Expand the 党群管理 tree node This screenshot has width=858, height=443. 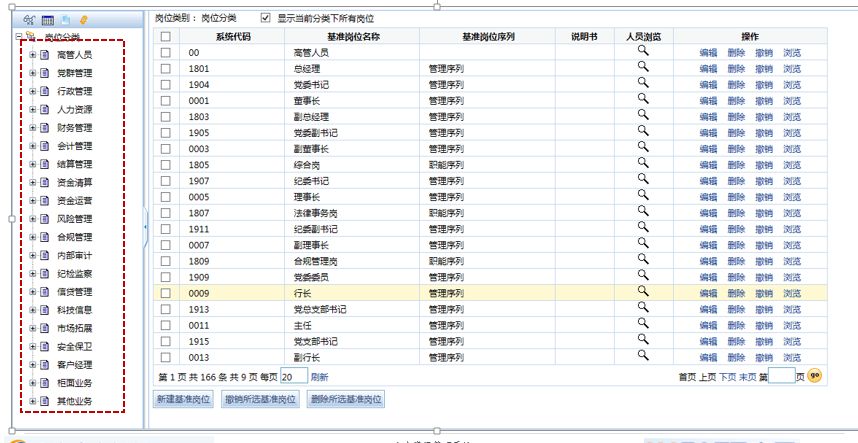(33, 73)
